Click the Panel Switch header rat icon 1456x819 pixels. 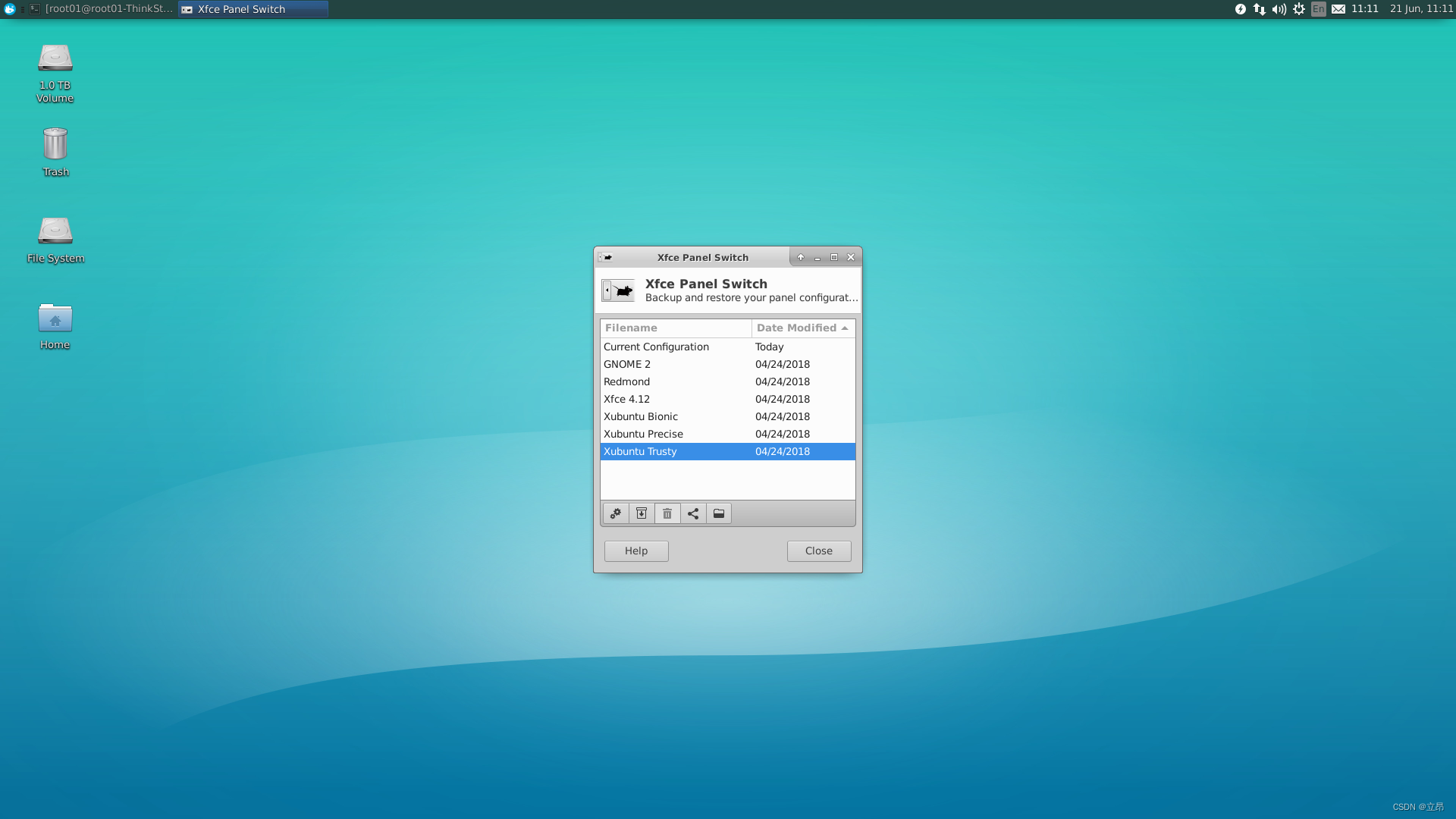coord(618,290)
